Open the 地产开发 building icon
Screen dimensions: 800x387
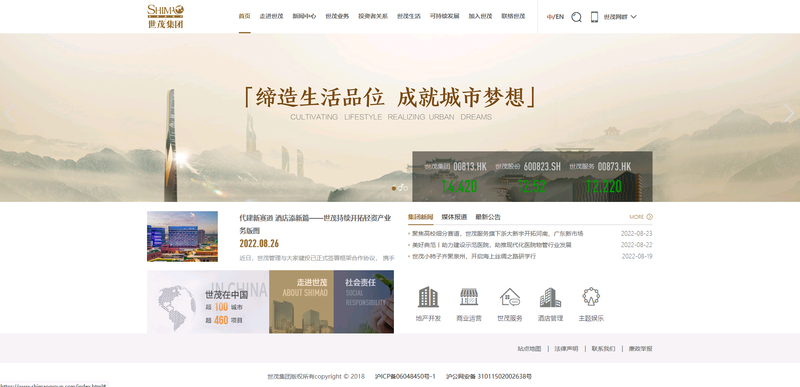tap(428, 297)
